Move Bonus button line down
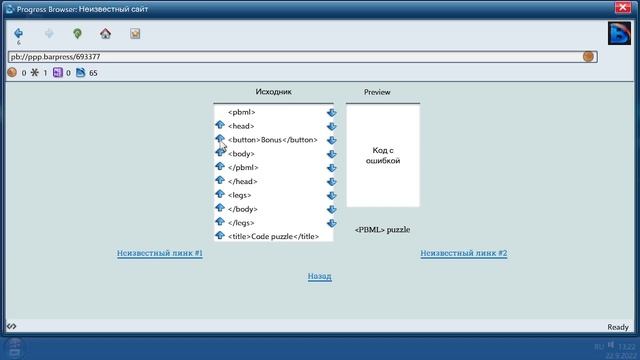The width and height of the screenshot is (640, 360). click(x=331, y=140)
